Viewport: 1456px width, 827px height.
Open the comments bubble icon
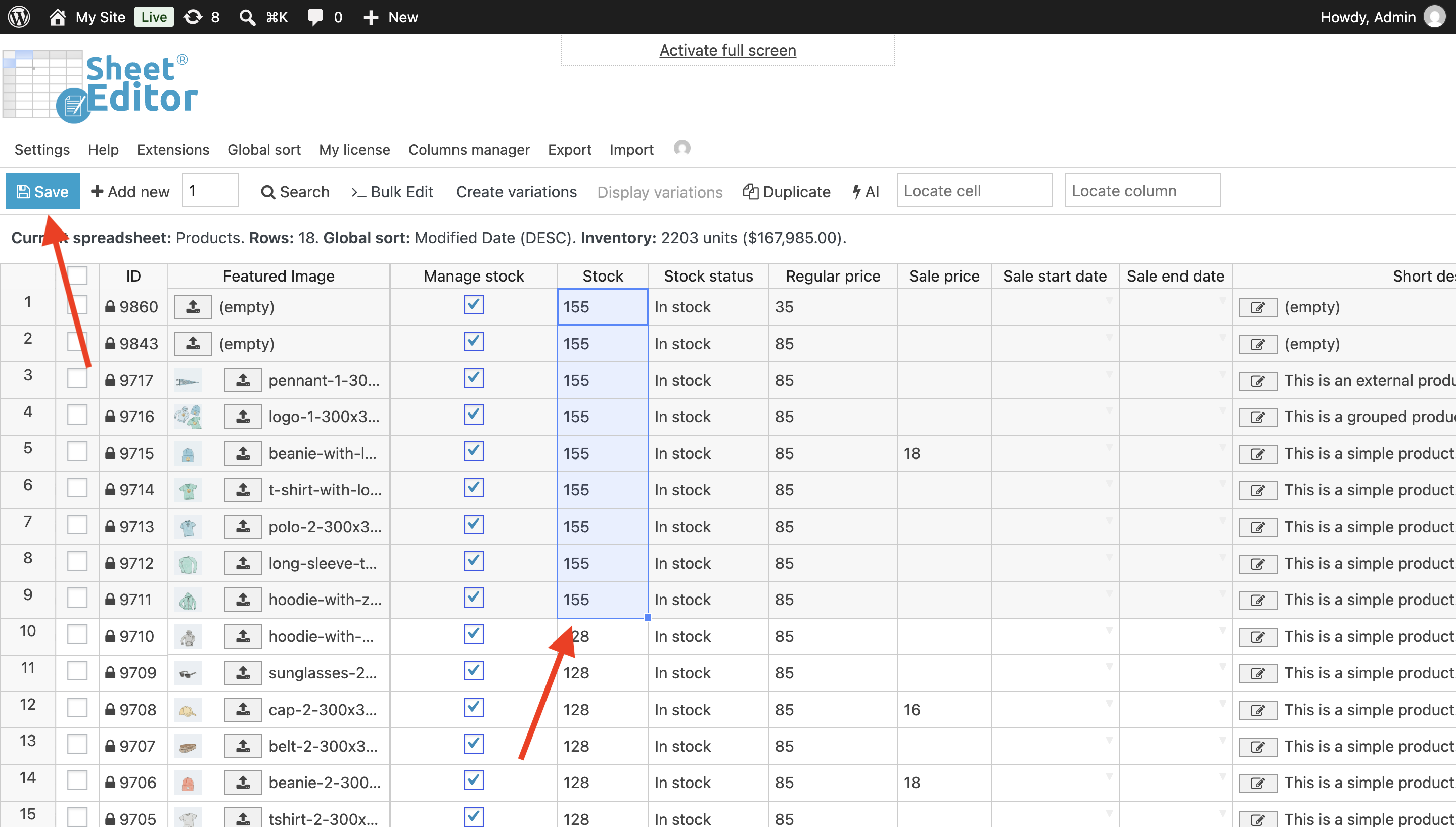coord(315,17)
